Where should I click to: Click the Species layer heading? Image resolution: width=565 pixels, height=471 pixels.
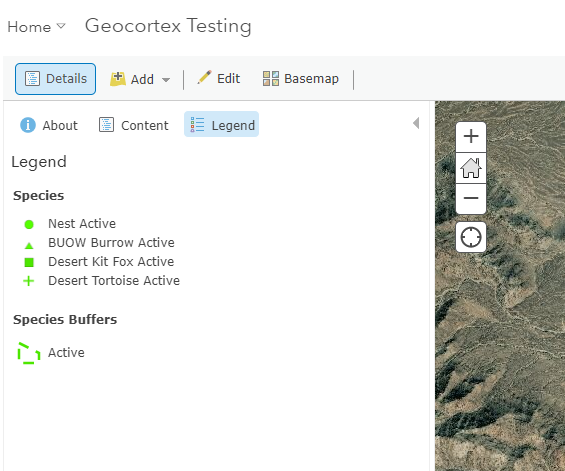(x=39, y=196)
